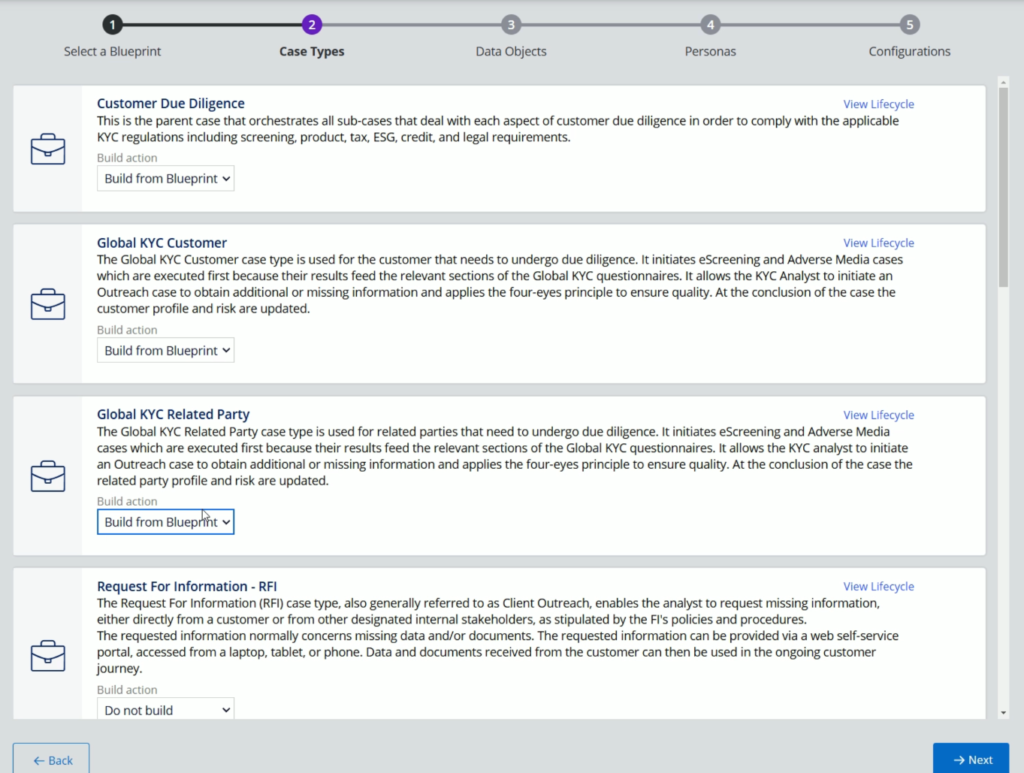Viewport: 1024px width, 773px height.
Task: Jump to the Configurations step label
Action: pos(909,52)
